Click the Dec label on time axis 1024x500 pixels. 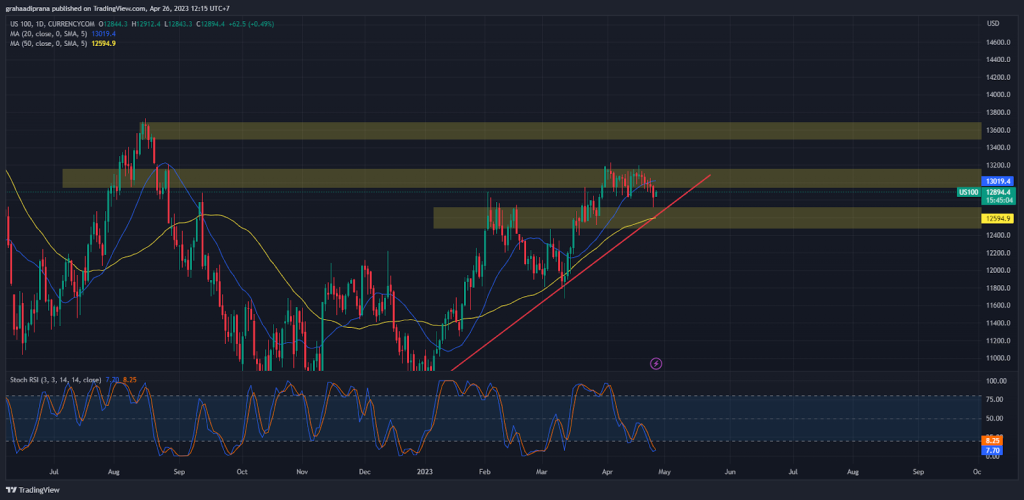click(x=364, y=471)
